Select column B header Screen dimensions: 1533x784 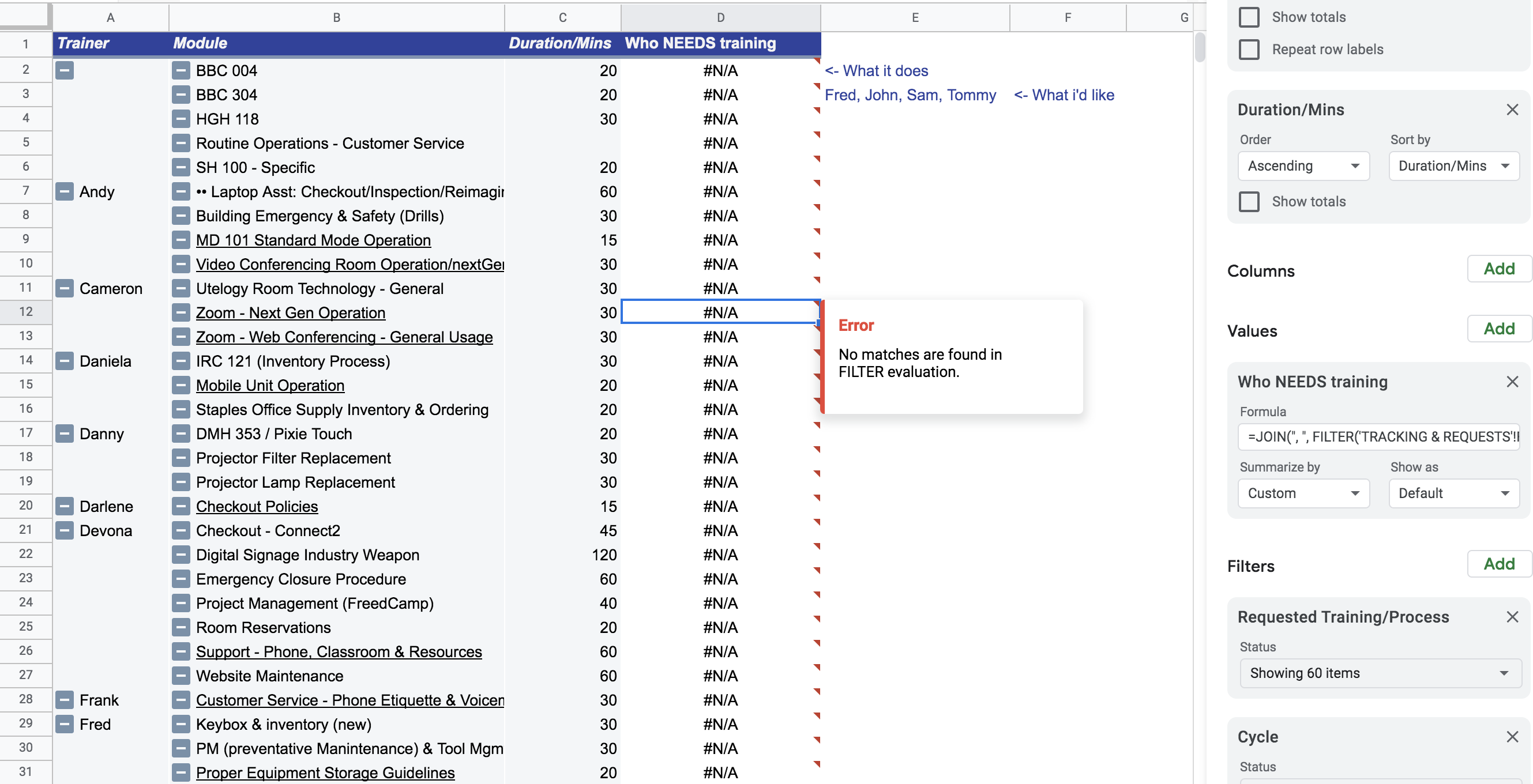pos(336,17)
